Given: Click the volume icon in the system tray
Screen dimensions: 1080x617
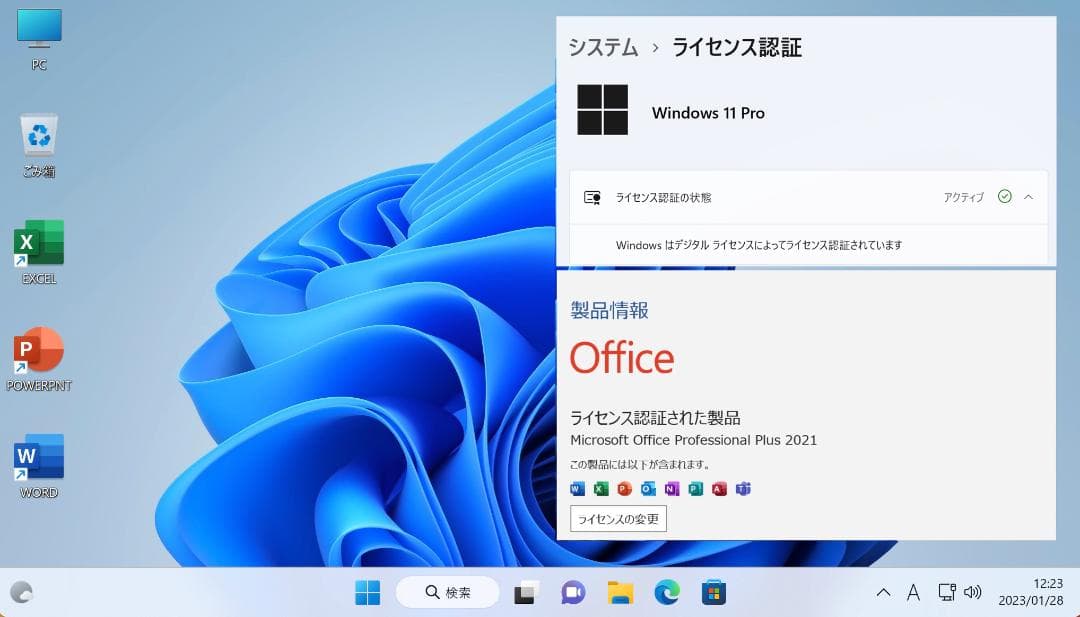Looking at the screenshot, I should click(971, 592).
